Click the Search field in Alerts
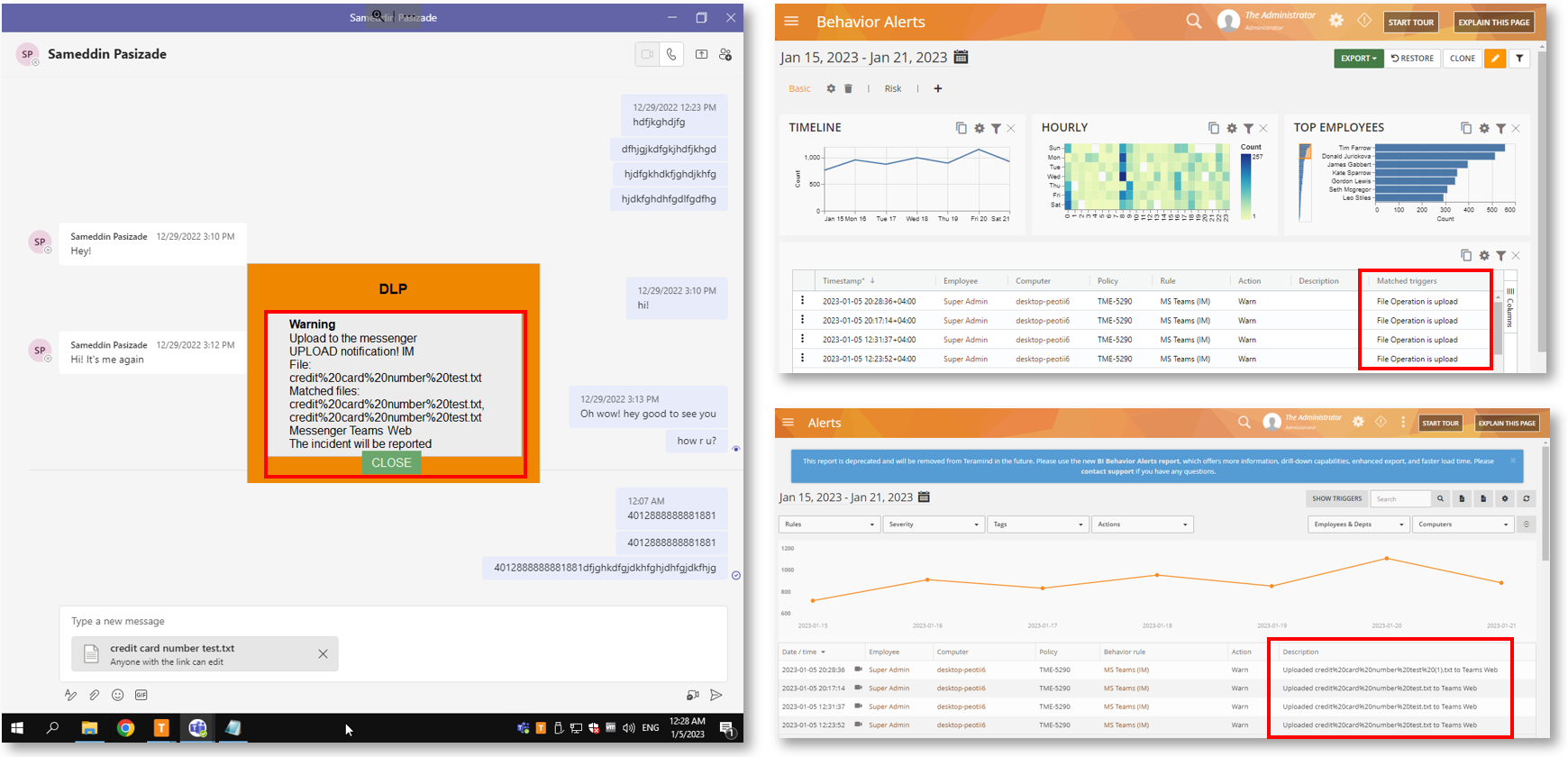Screen dimensions: 1568x757 tap(1400, 498)
